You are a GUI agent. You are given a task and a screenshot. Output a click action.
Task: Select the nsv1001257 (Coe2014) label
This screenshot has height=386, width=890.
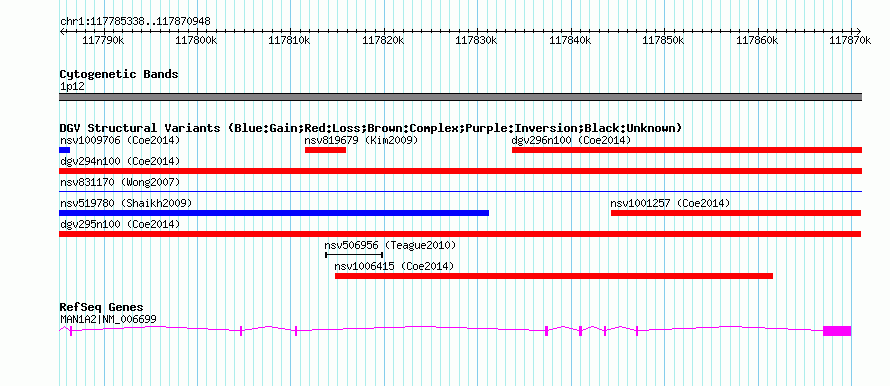coord(670,203)
